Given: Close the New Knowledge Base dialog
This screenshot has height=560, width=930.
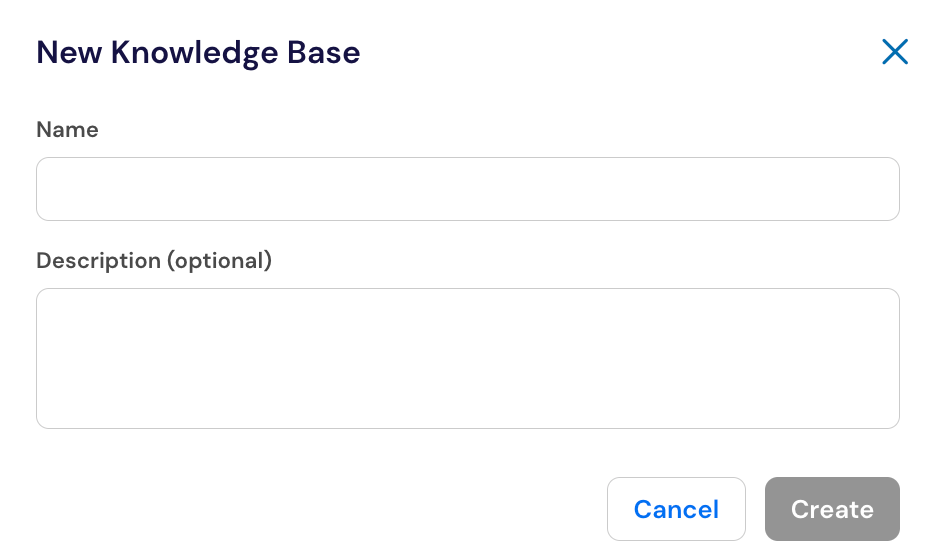Looking at the screenshot, I should pos(894,52).
